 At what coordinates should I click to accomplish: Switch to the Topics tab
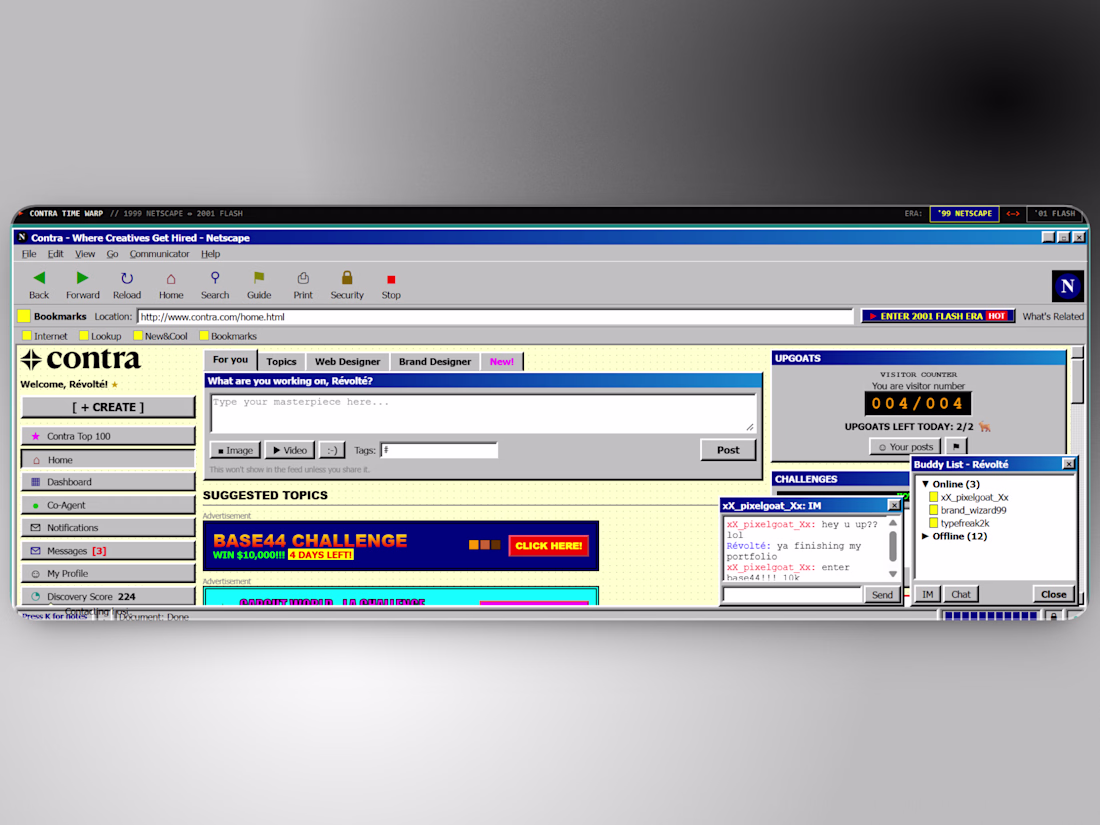tap(281, 361)
